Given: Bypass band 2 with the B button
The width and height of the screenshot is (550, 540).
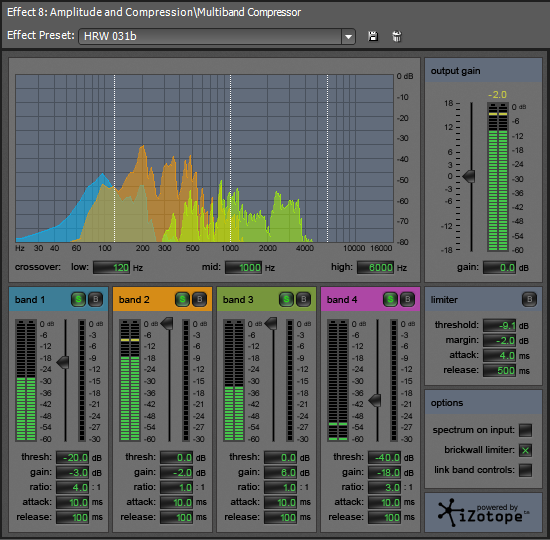Looking at the screenshot, I should tap(199, 299).
